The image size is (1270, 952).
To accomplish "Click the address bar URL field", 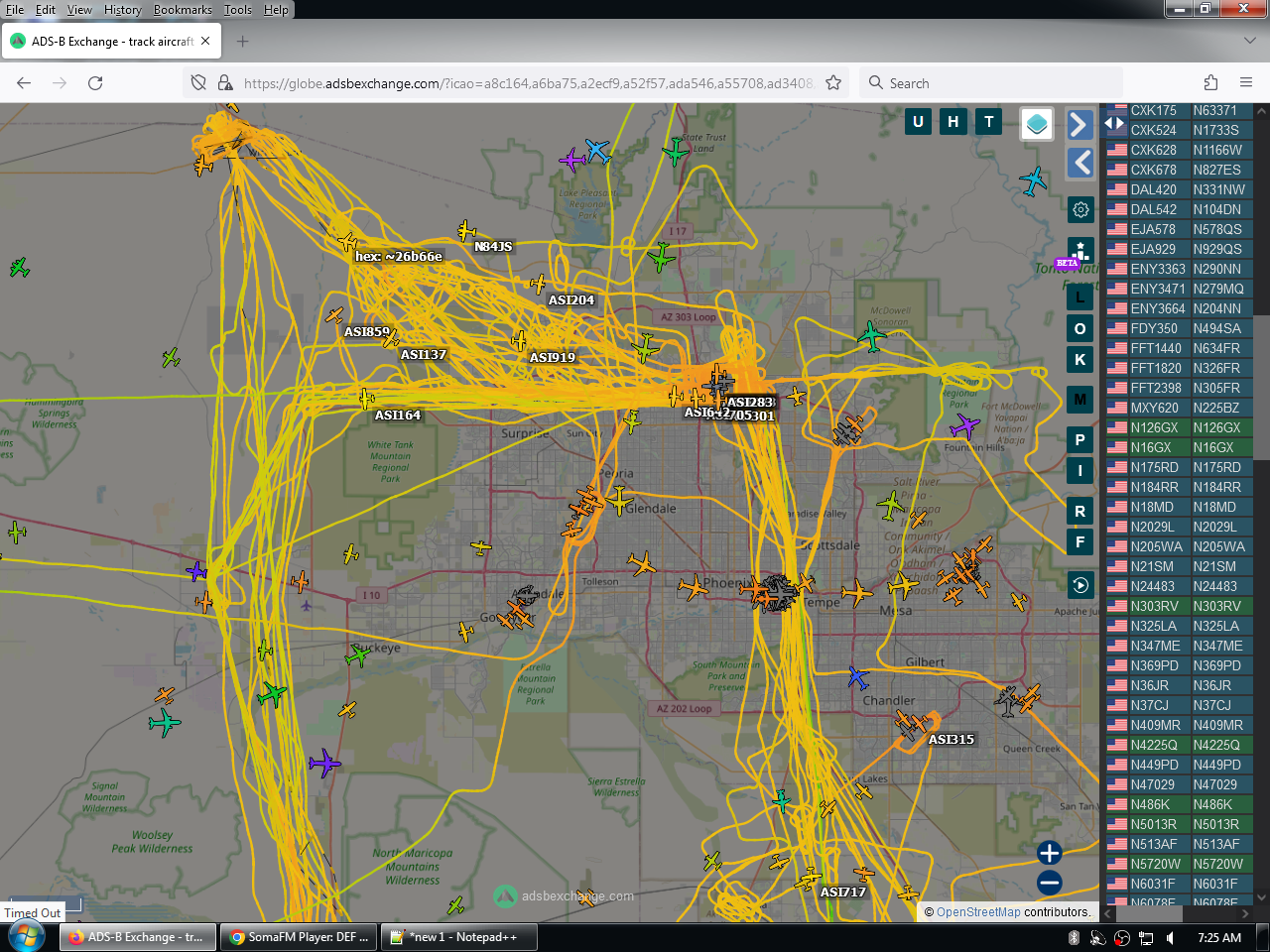I will pyautogui.click(x=528, y=83).
